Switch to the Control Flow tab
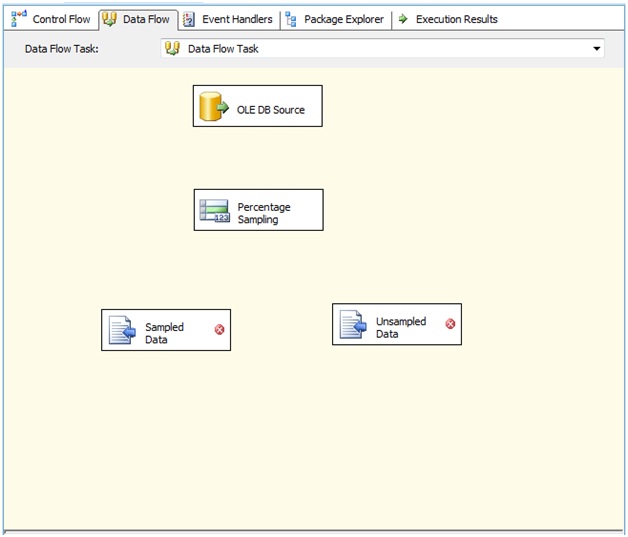 tap(51, 19)
